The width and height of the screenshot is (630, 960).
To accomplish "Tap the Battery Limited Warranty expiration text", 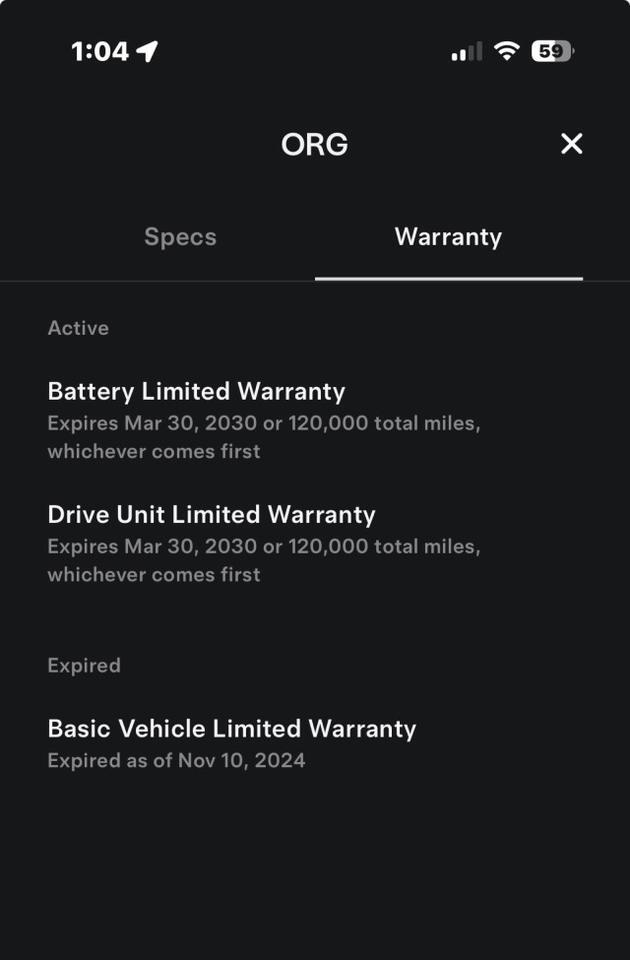I will click(x=264, y=423).
